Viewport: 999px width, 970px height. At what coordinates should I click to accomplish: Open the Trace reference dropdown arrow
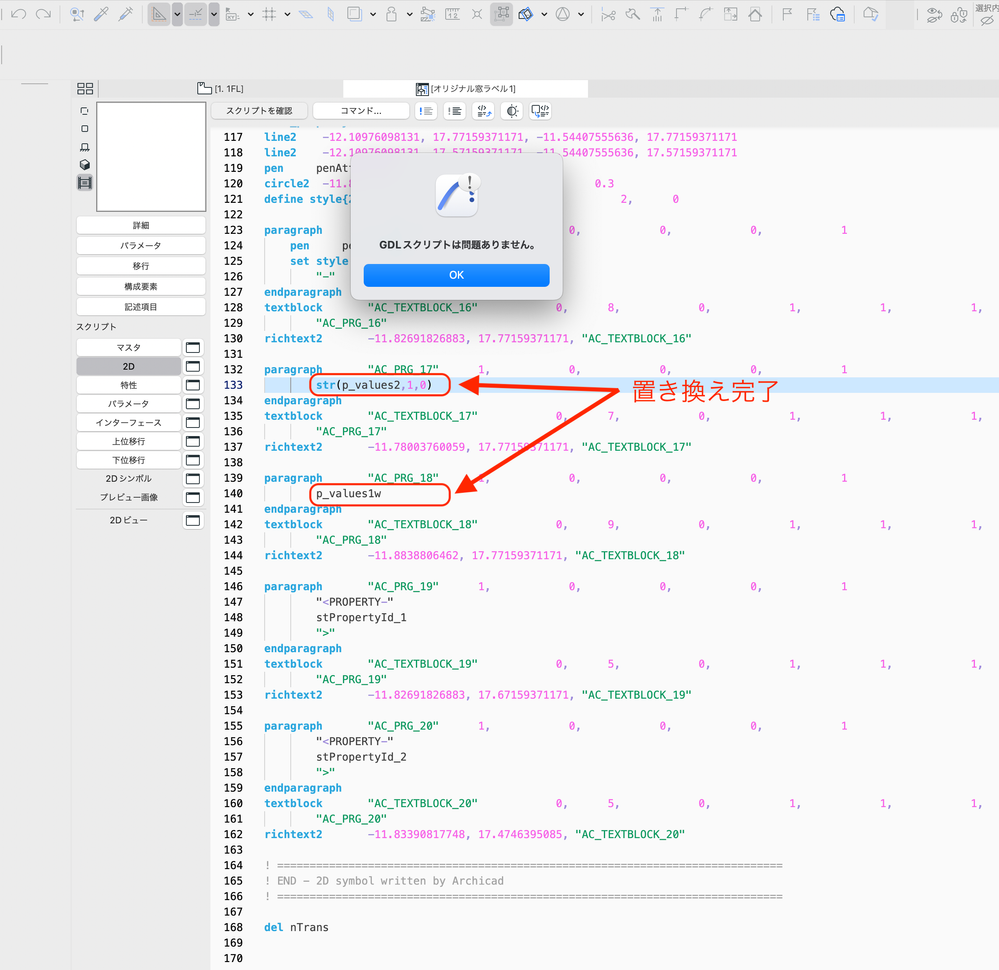click(373, 14)
